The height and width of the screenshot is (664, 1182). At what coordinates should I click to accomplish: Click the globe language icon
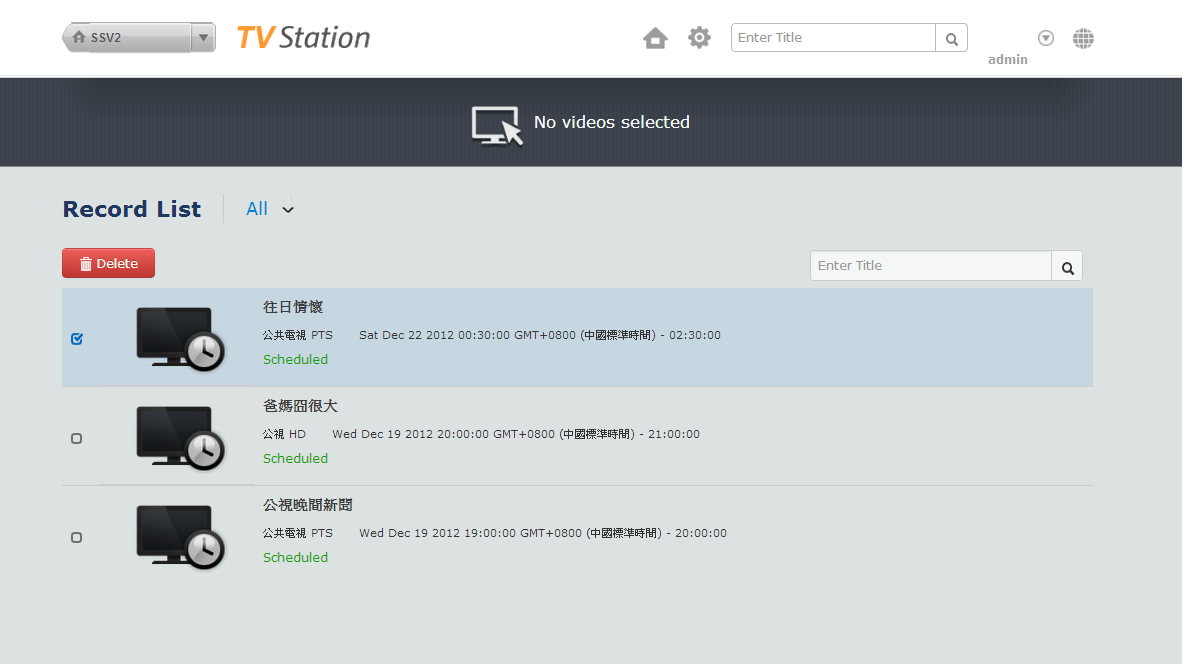pyautogui.click(x=1083, y=39)
